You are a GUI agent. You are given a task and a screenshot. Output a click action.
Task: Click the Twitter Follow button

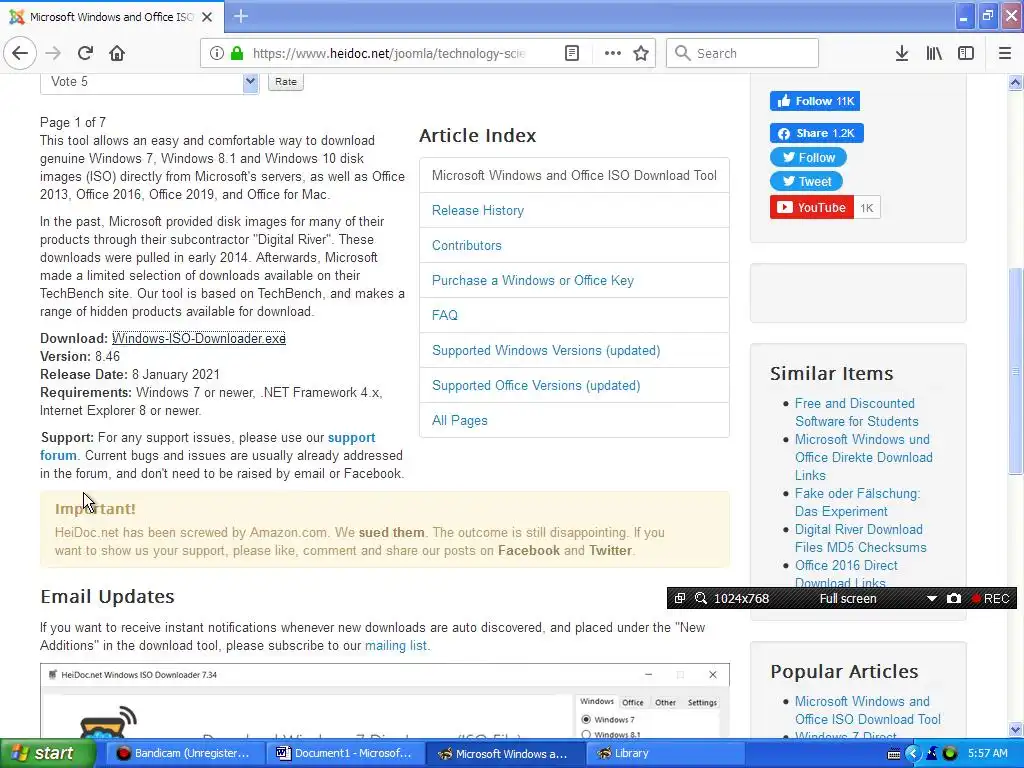pos(808,157)
